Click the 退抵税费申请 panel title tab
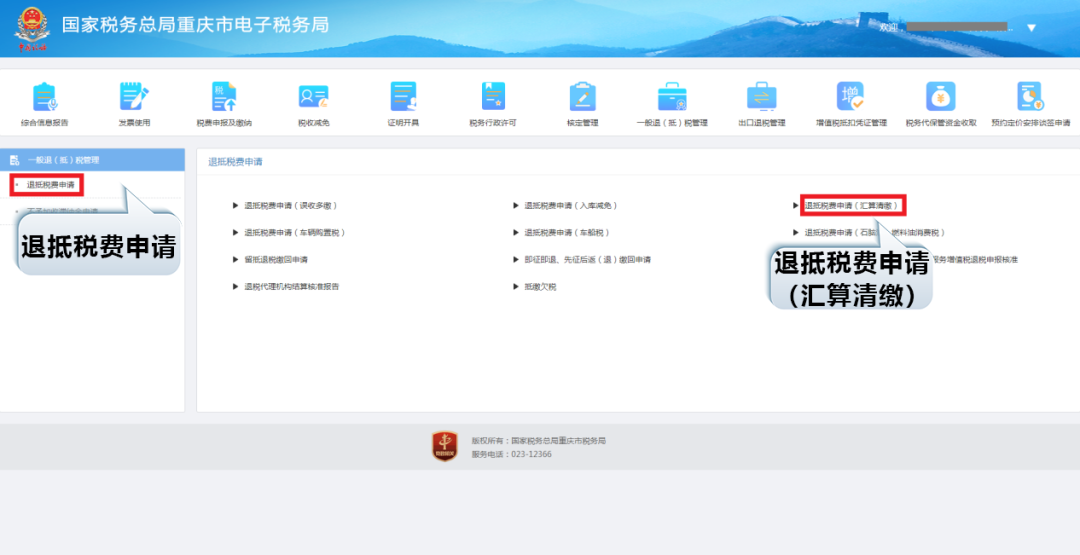This screenshot has width=1080, height=555. tap(235, 162)
